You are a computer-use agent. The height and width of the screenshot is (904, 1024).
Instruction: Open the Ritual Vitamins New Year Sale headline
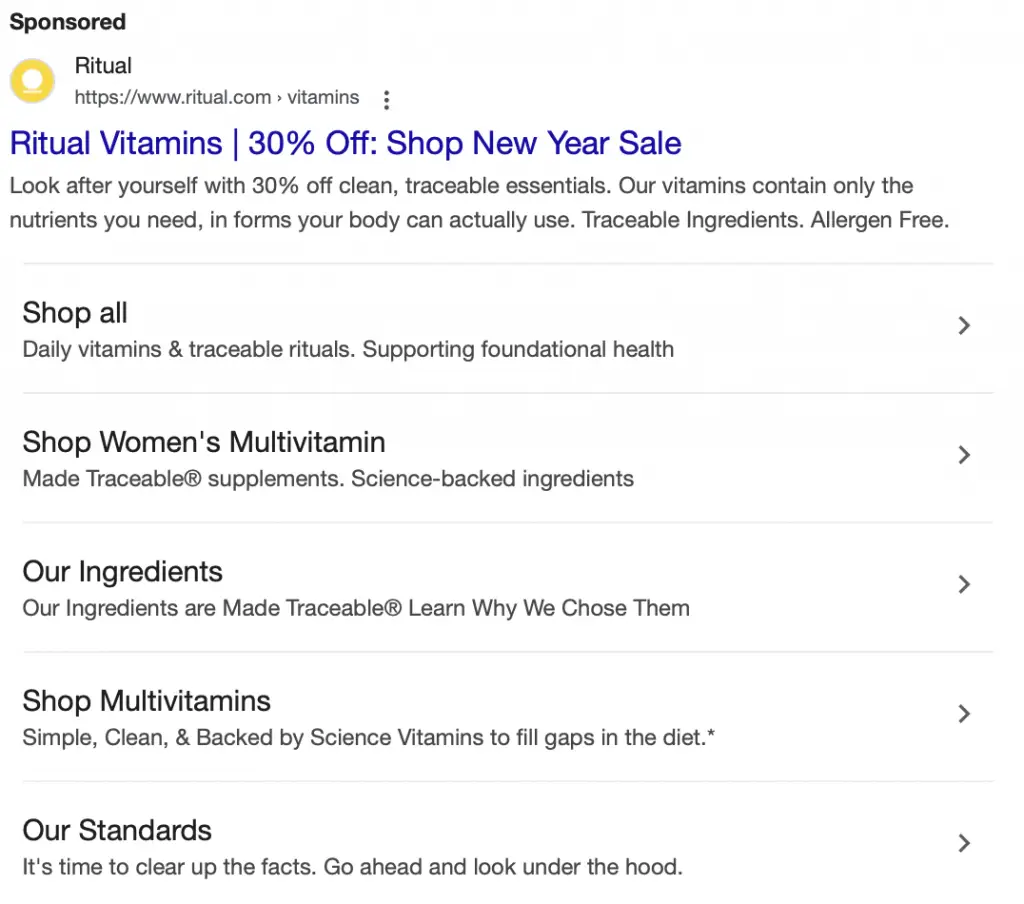pos(345,143)
